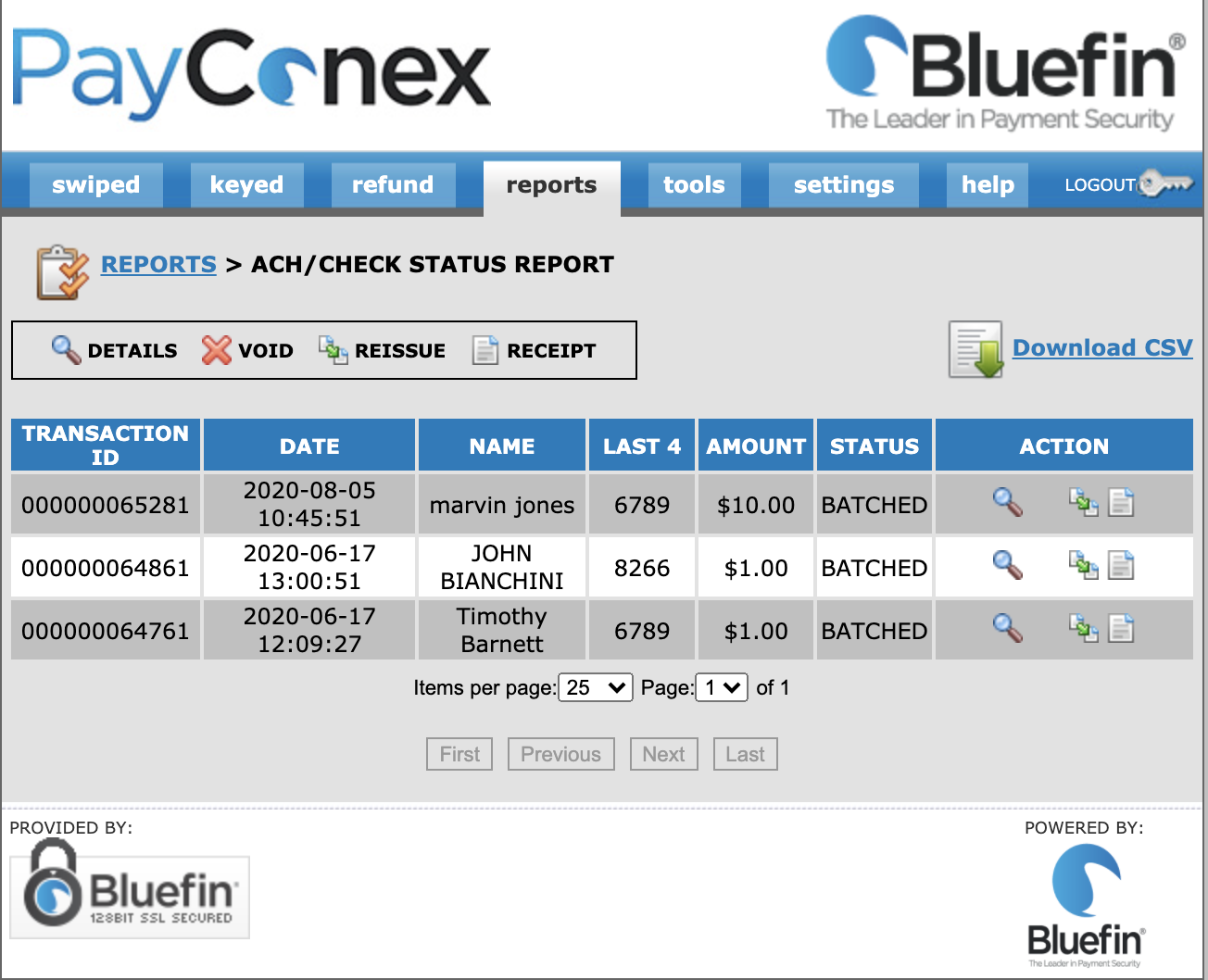Click the date 2020-06-17 12:09:27
1208x980 pixels.
click(309, 631)
